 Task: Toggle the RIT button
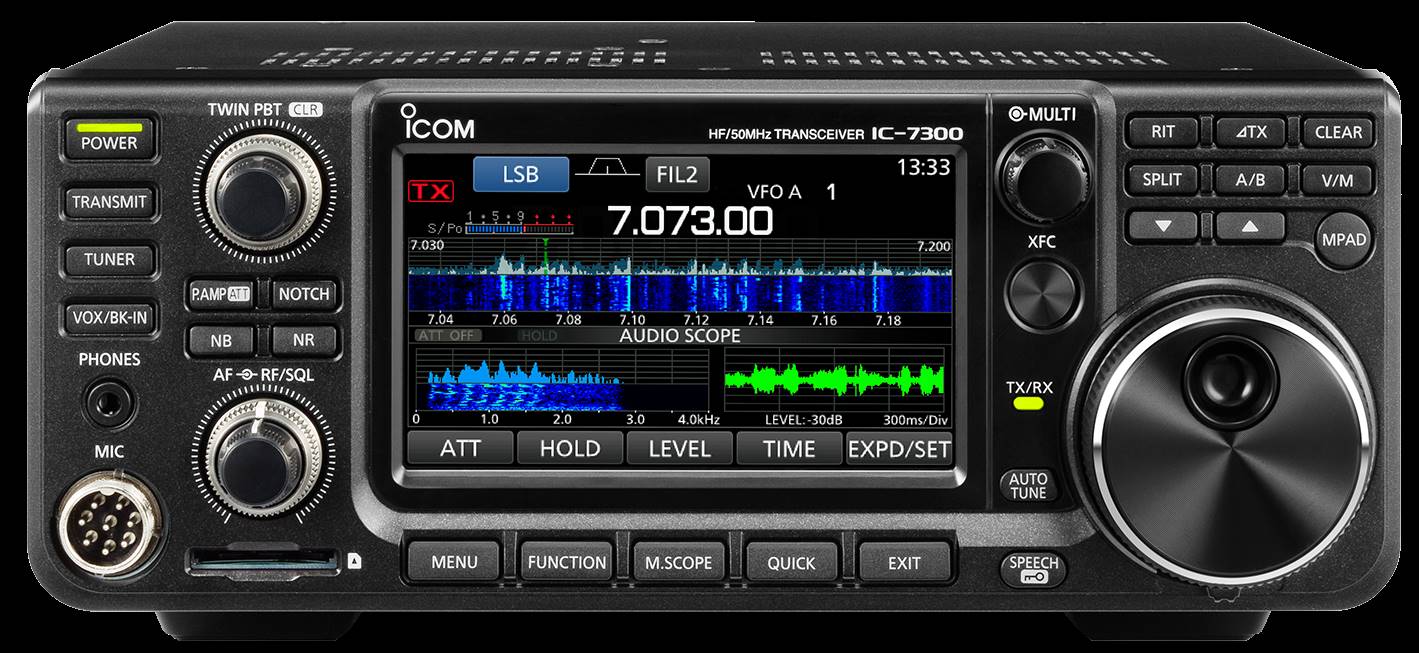pos(1162,132)
